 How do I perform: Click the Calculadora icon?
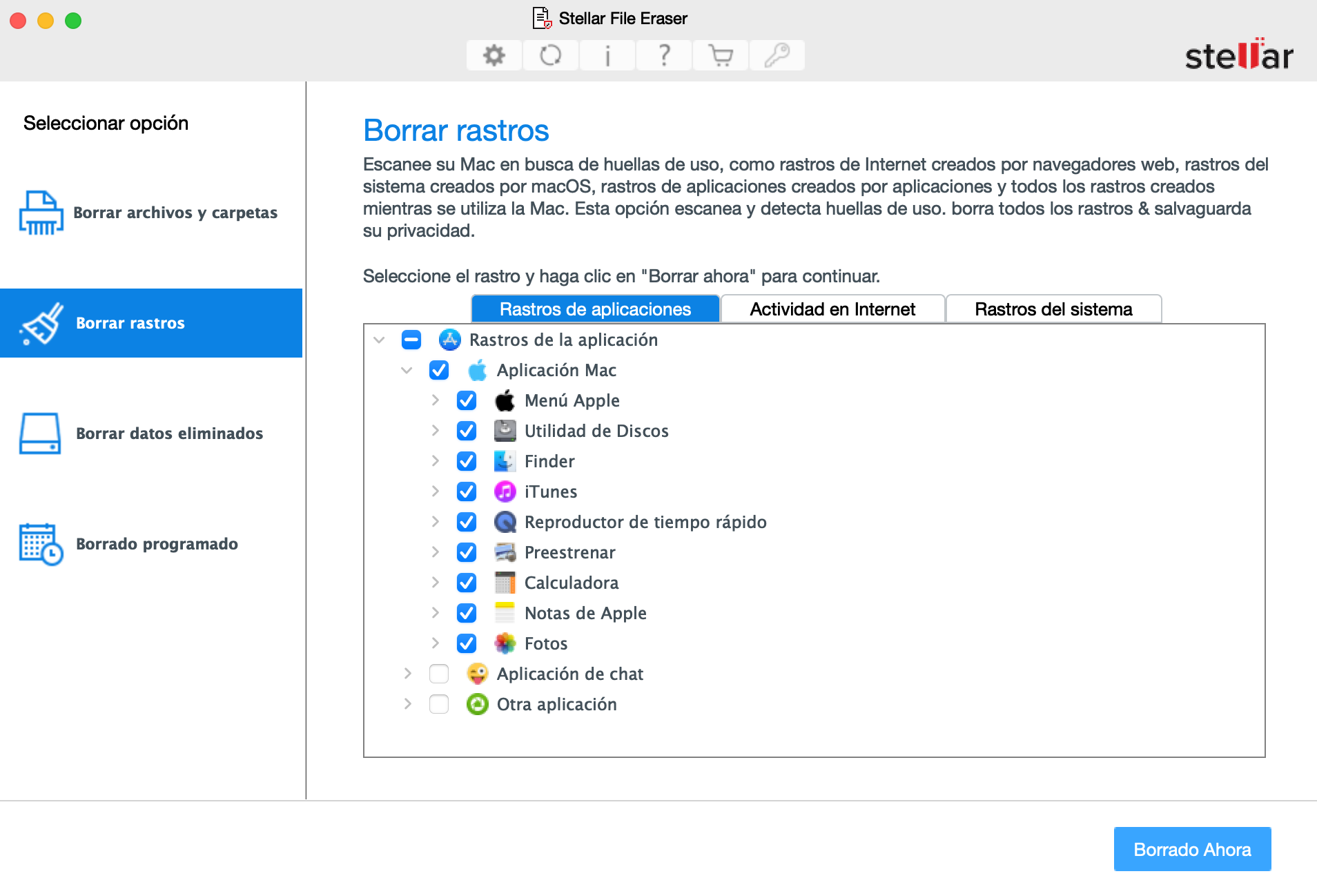(x=505, y=583)
